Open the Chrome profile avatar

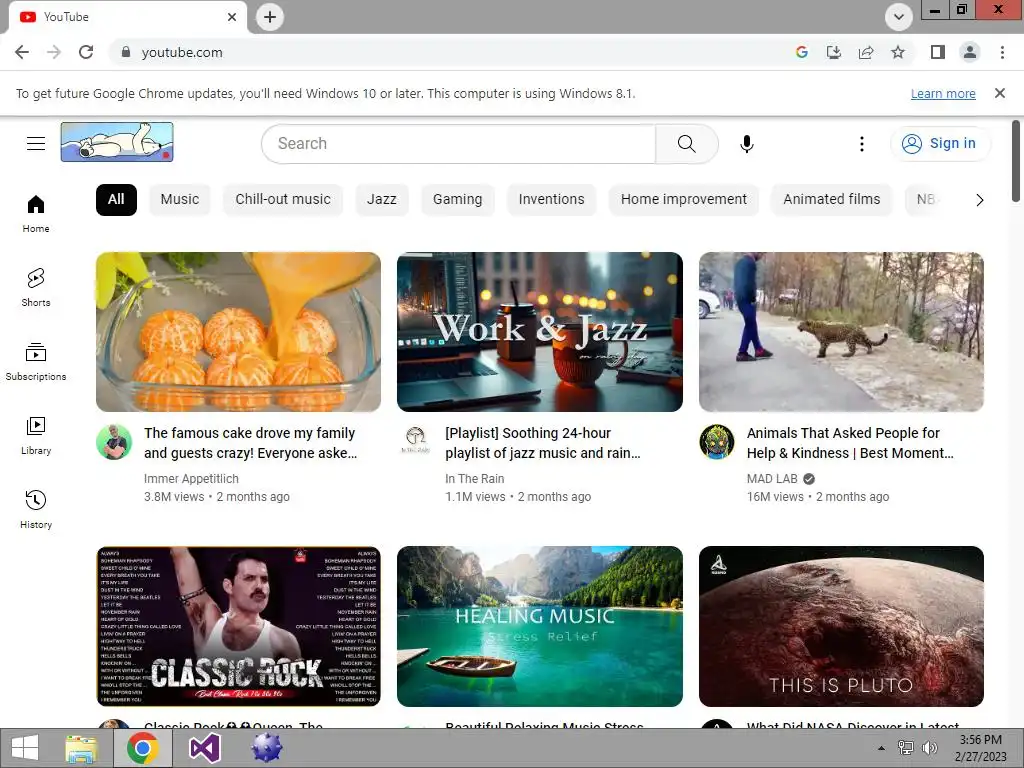(970, 52)
